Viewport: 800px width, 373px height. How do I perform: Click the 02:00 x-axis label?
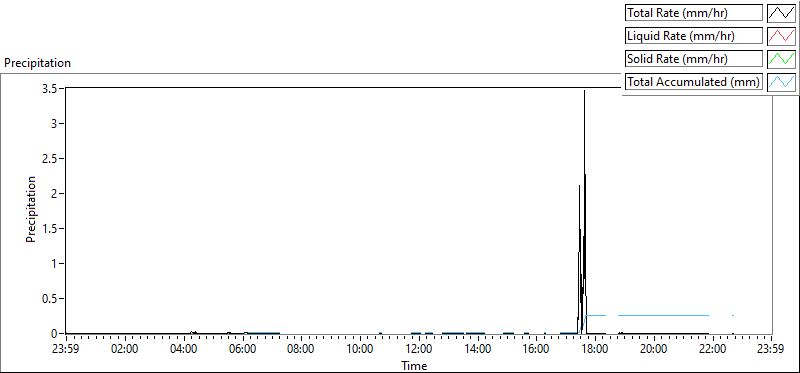coord(125,350)
